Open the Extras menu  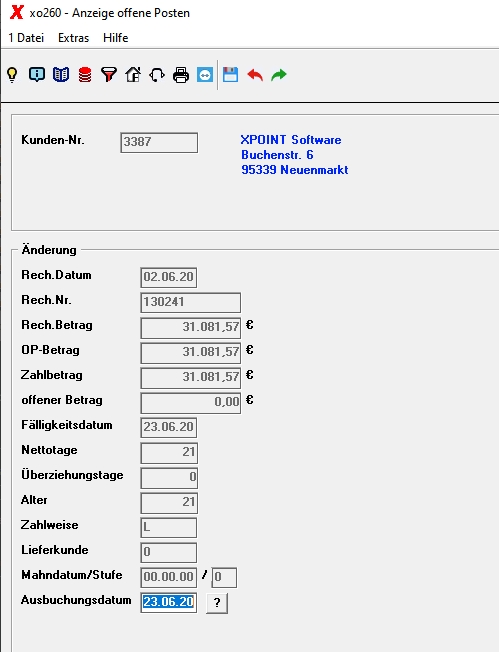tap(74, 38)
